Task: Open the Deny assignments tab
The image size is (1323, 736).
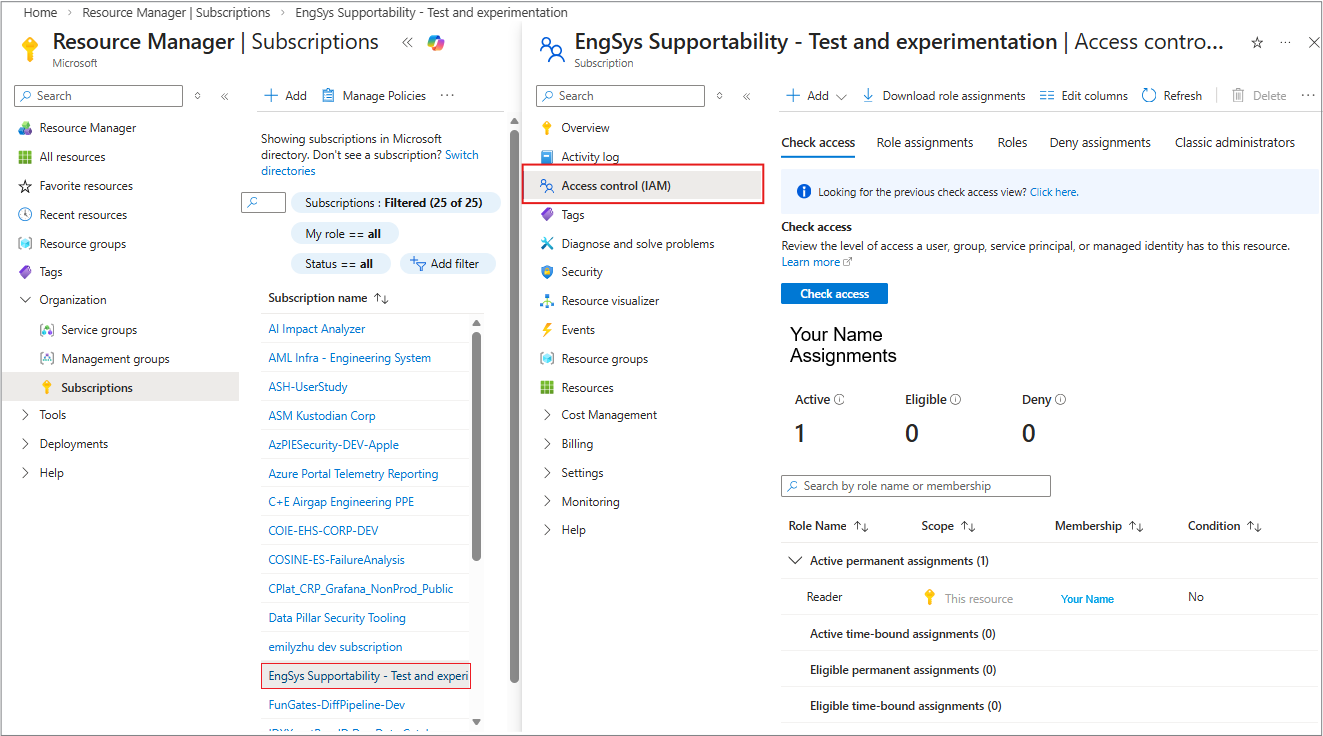Action: pos(1100,143)
